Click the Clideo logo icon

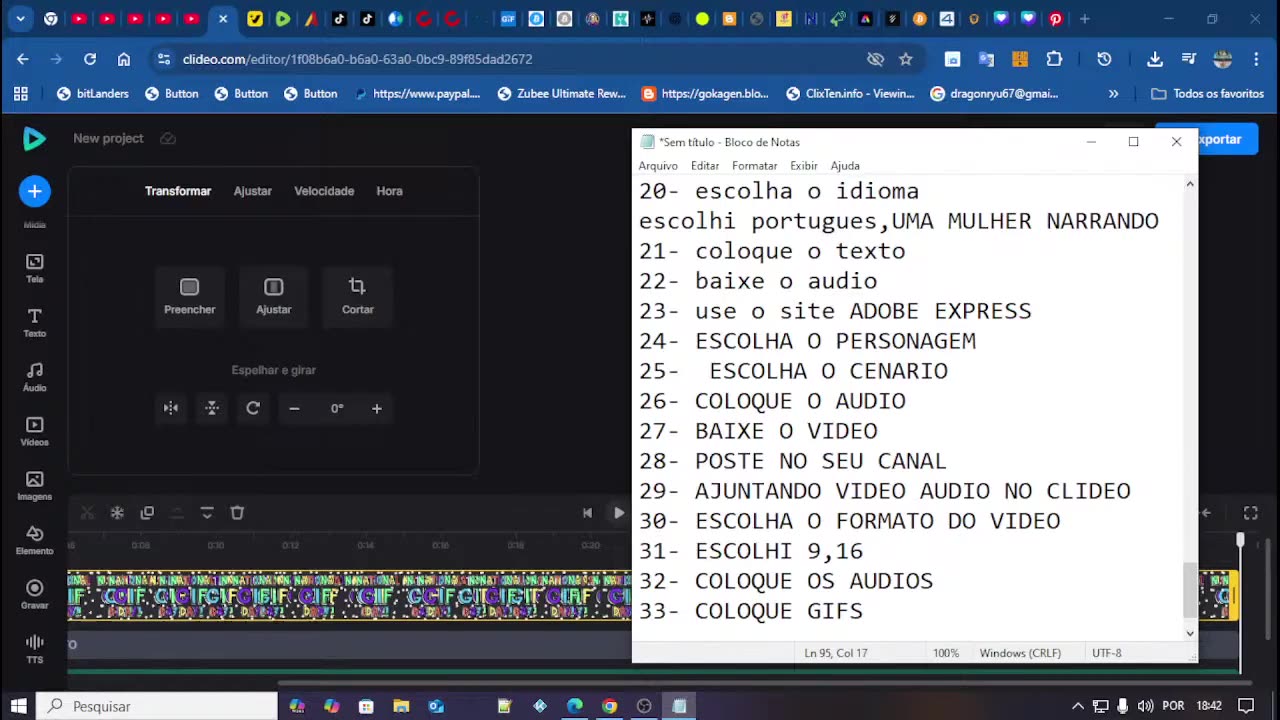(x=34, y=139)
